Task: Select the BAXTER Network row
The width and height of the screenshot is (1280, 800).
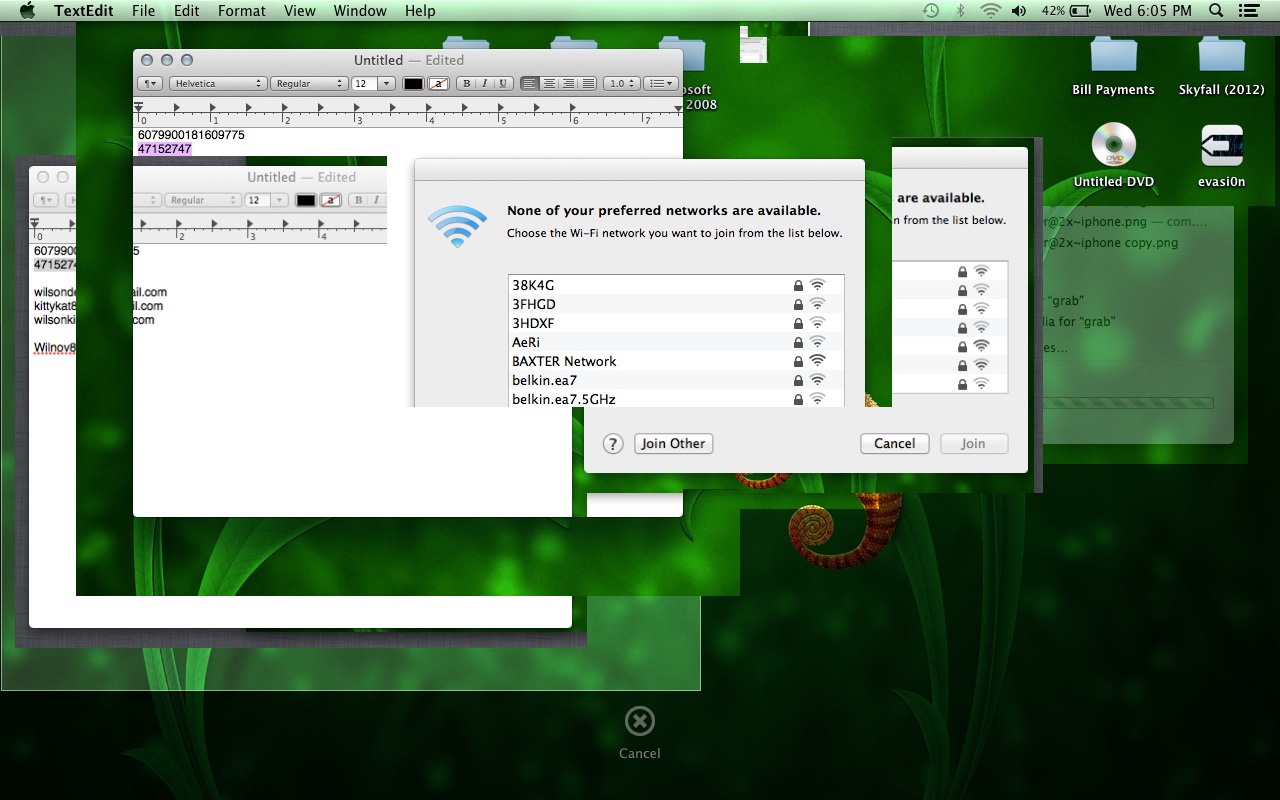Action: 676,361
